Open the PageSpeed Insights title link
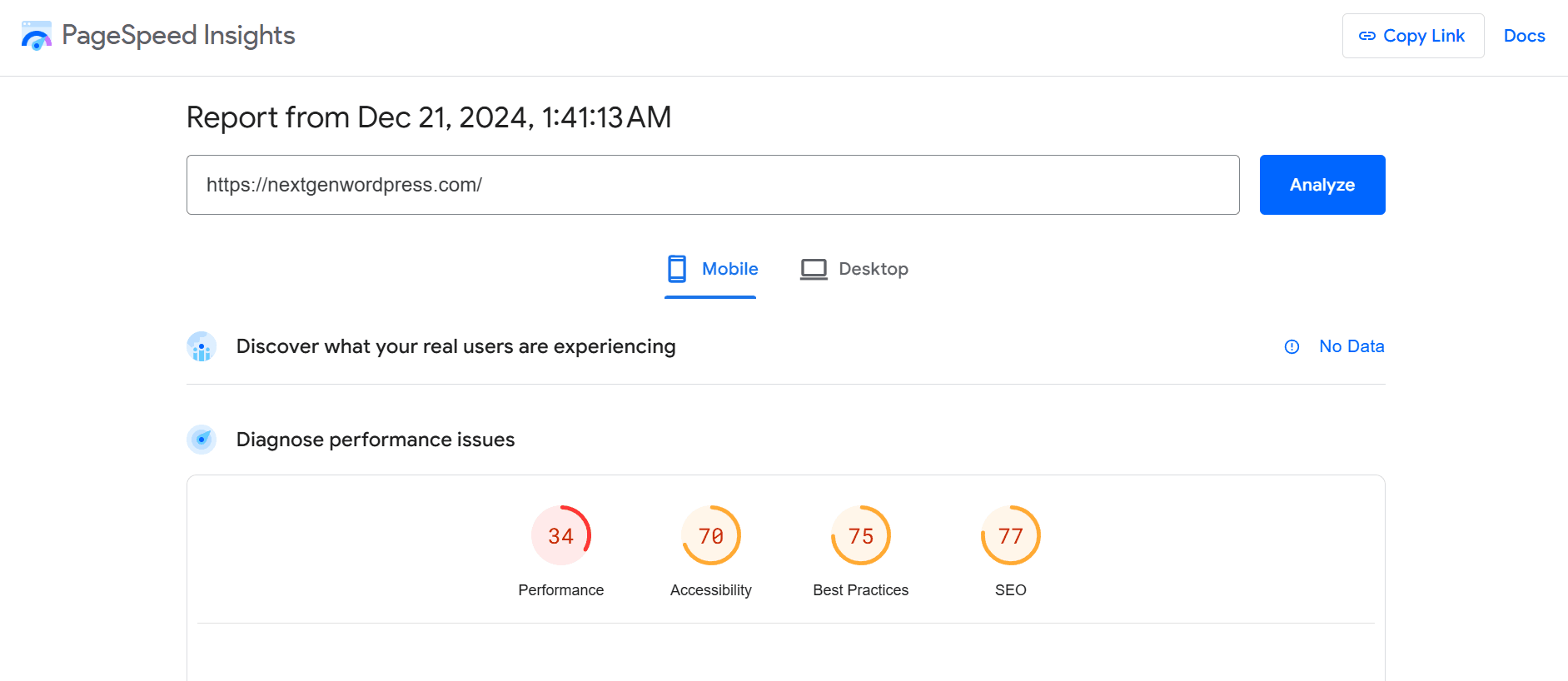 pyautogui.click(x=178, y=36)
